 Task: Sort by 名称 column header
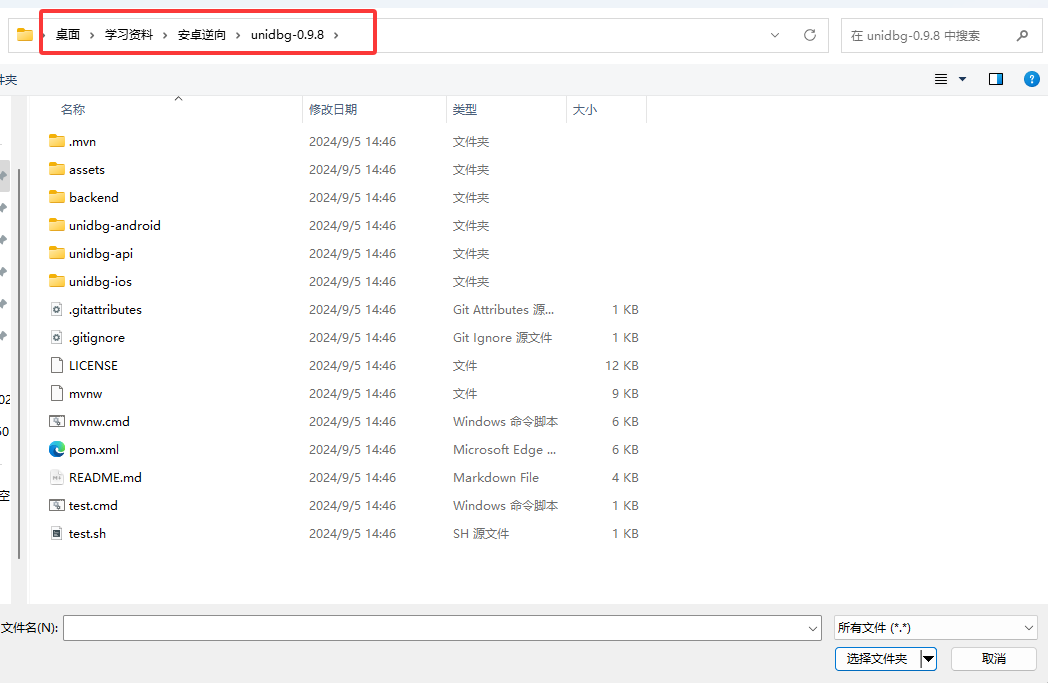pyautogui.click(x=73, y=110)
